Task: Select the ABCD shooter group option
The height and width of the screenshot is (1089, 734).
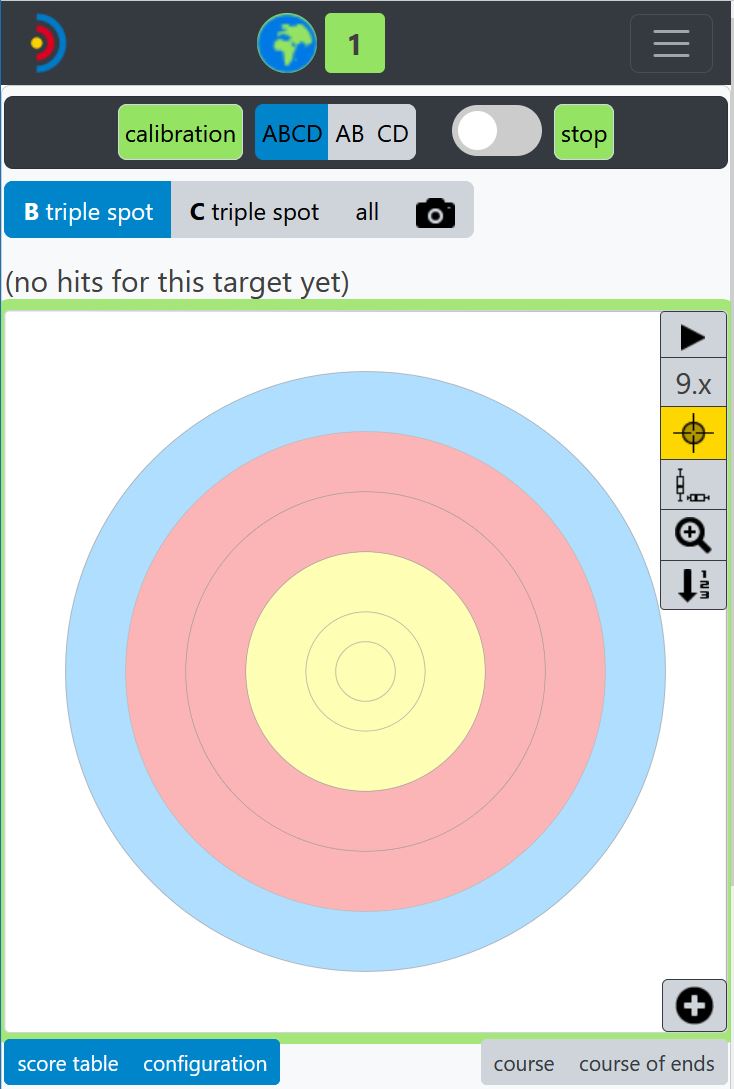Action: pos(292,133)
